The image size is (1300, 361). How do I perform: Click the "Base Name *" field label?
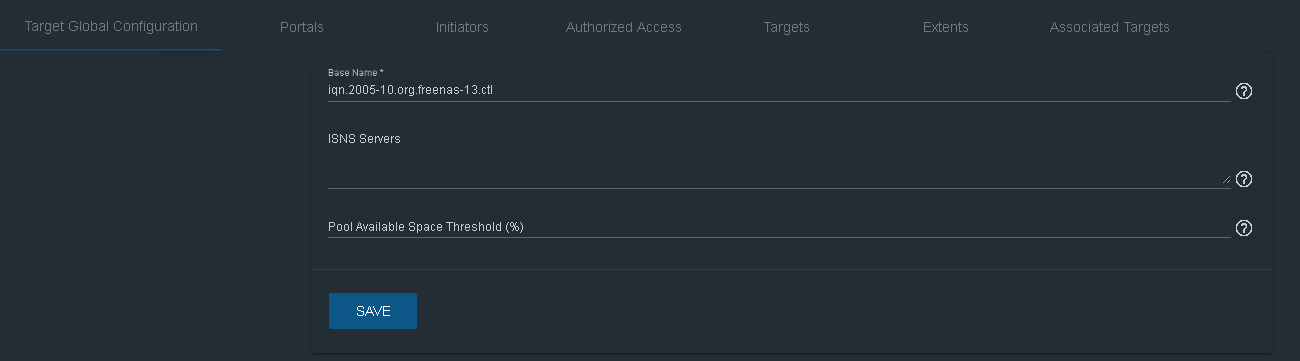coord(356,73)
